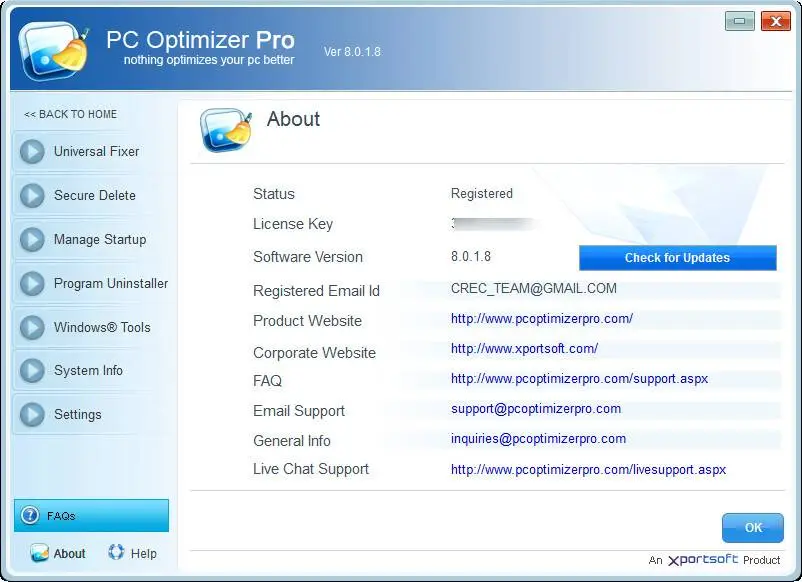Open Secure Delete section
This screenshot has width=802, height=582.
click(95, 195)
